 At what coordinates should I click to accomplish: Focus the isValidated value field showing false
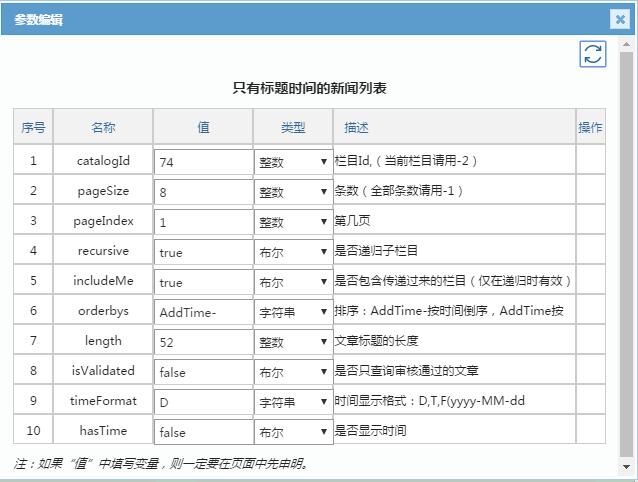coord(203,372)
